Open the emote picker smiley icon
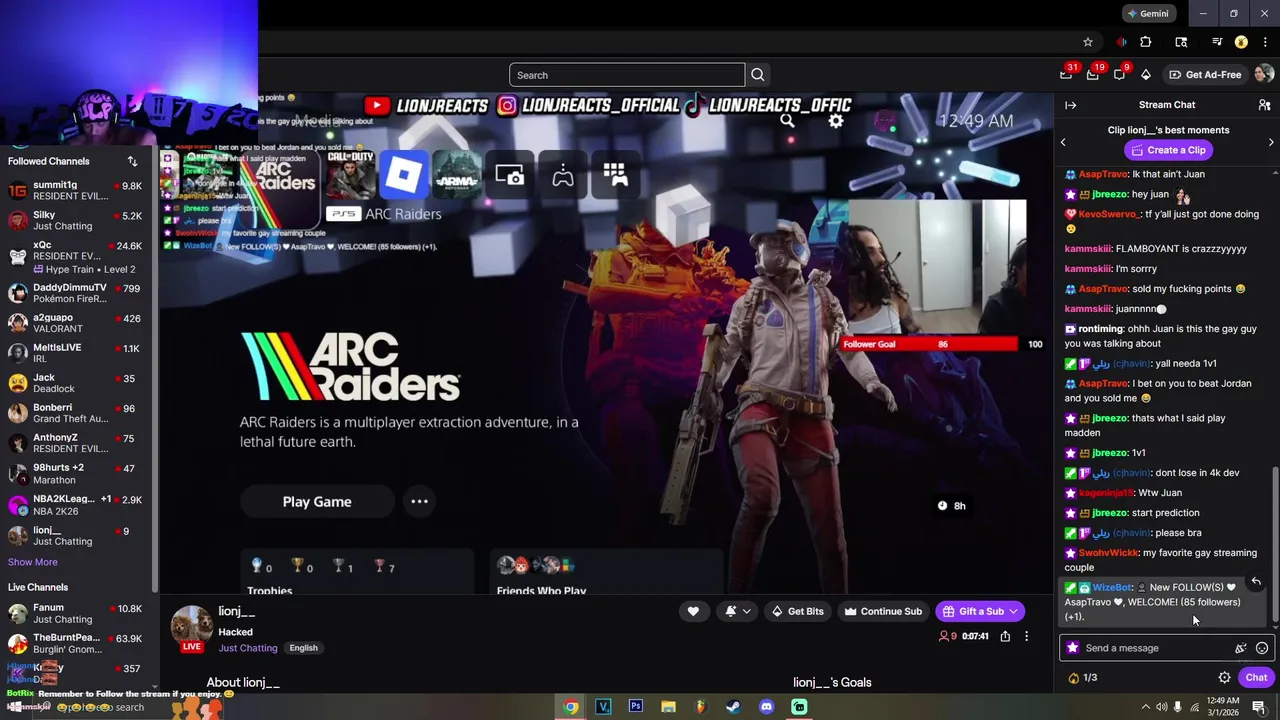Viewport: 1280px width, 720px height. [x=1262, y=648]
